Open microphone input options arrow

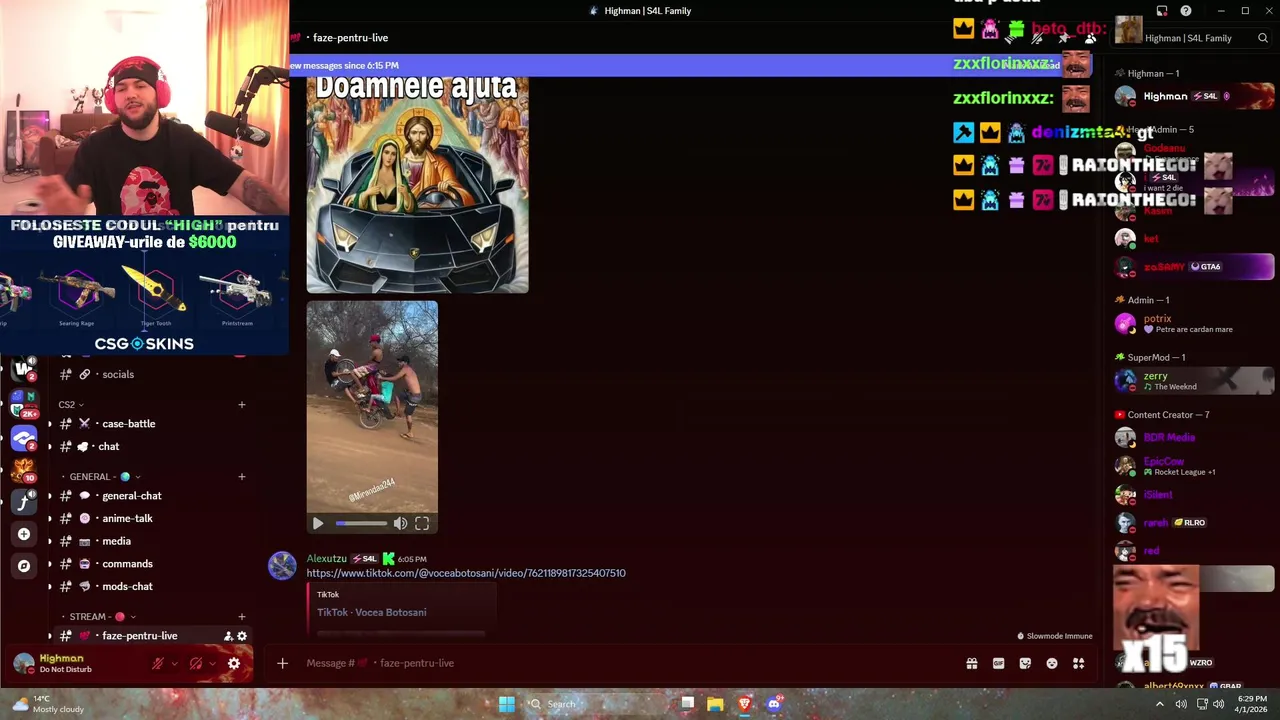174,663
